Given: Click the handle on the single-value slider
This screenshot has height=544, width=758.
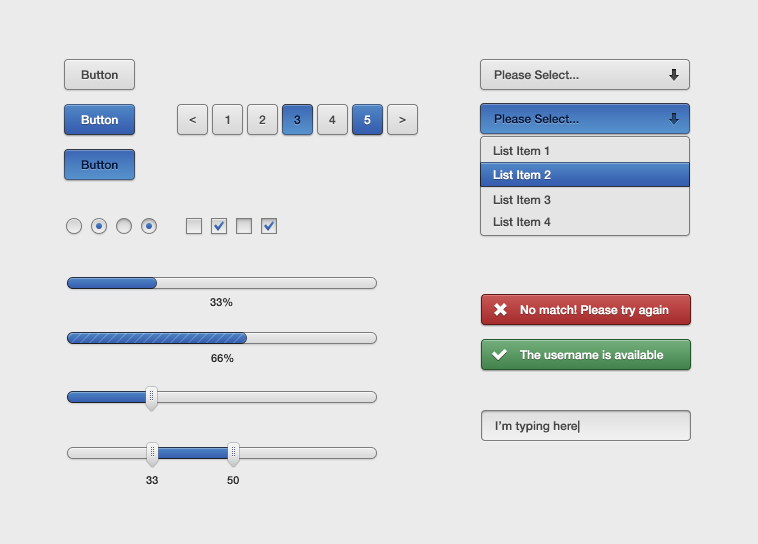Looking at the screenshot, I should click(x=151, y=398).
